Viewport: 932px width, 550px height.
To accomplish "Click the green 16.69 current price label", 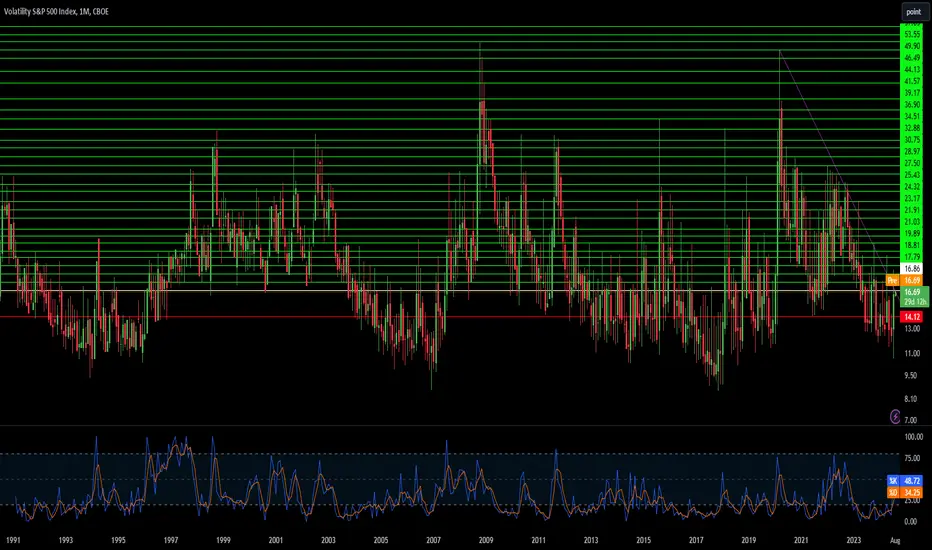I will [x=915, y=292].
